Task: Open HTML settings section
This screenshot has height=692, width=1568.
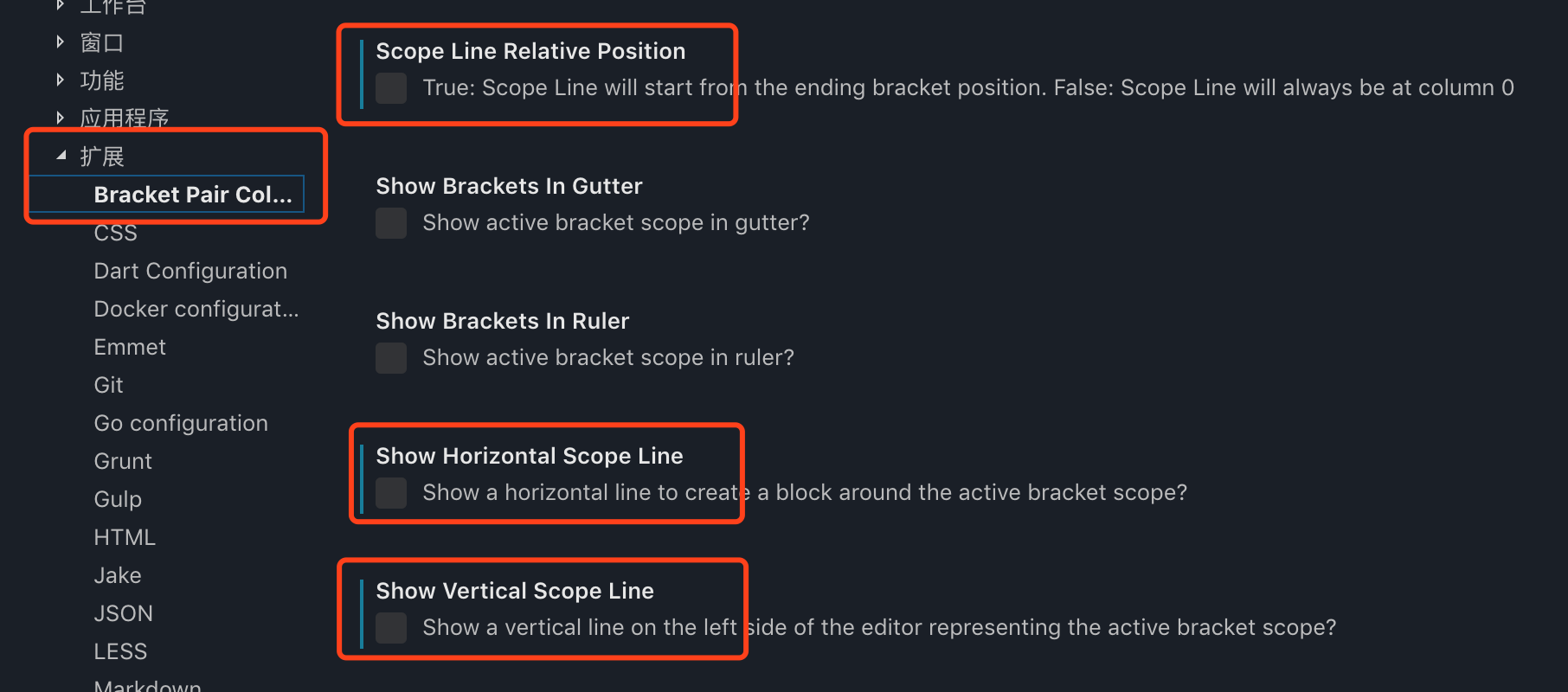Action: pos(125,537)
